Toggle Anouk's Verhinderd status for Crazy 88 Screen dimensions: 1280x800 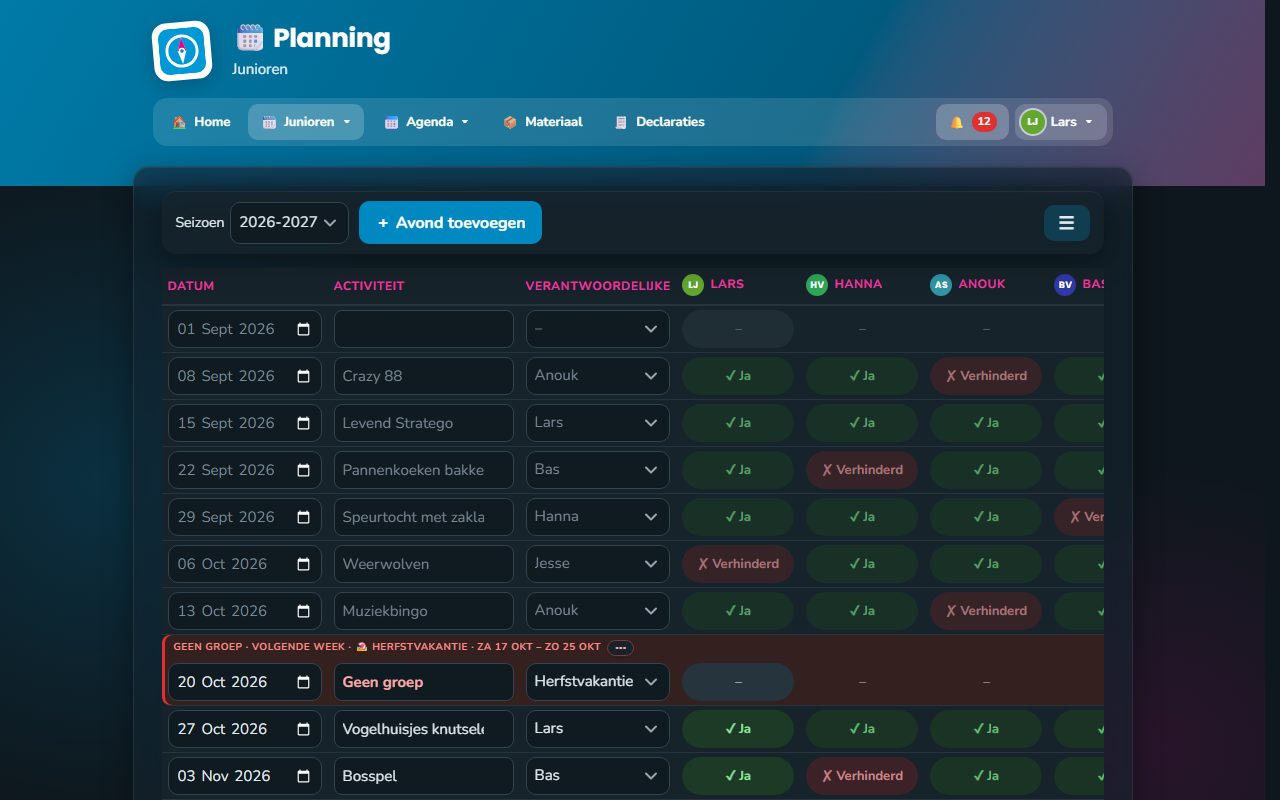click(986, 376)
